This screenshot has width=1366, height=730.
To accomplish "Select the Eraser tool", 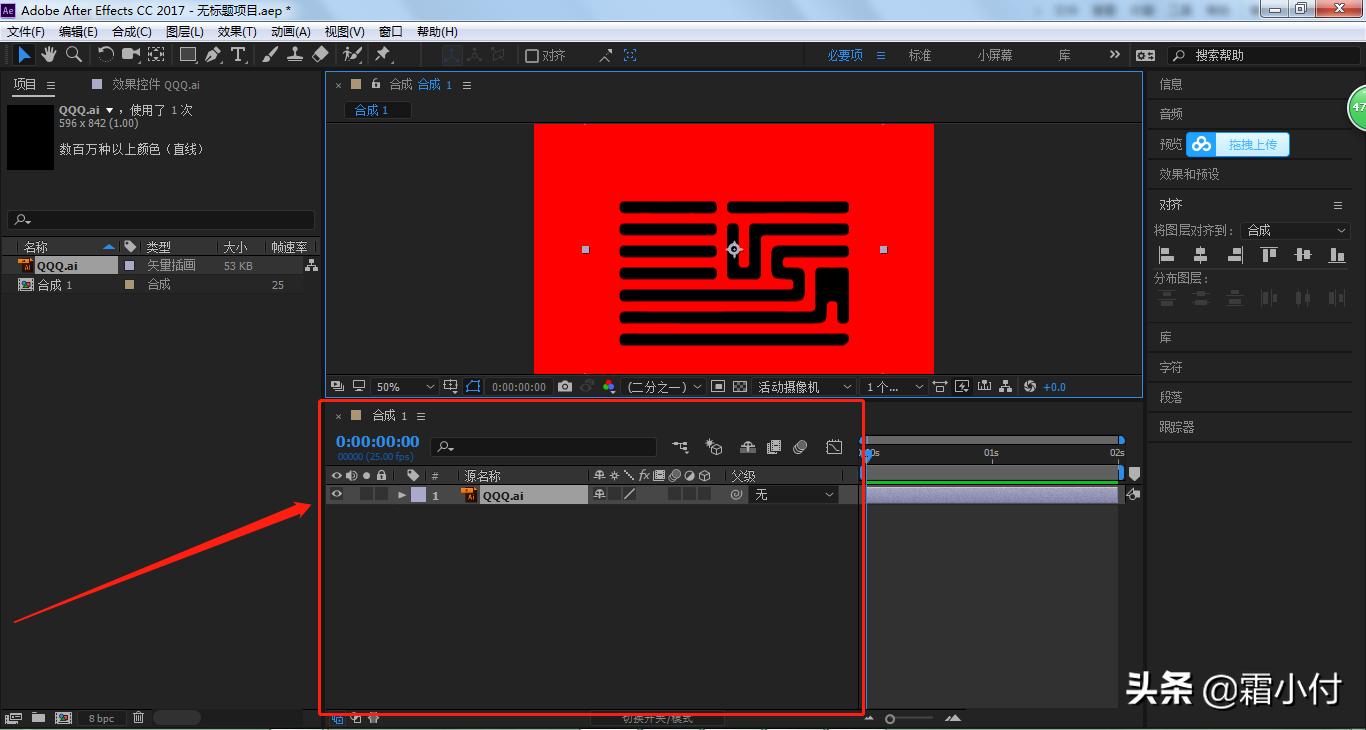I will pyautogui.click(x=320, y=55).
